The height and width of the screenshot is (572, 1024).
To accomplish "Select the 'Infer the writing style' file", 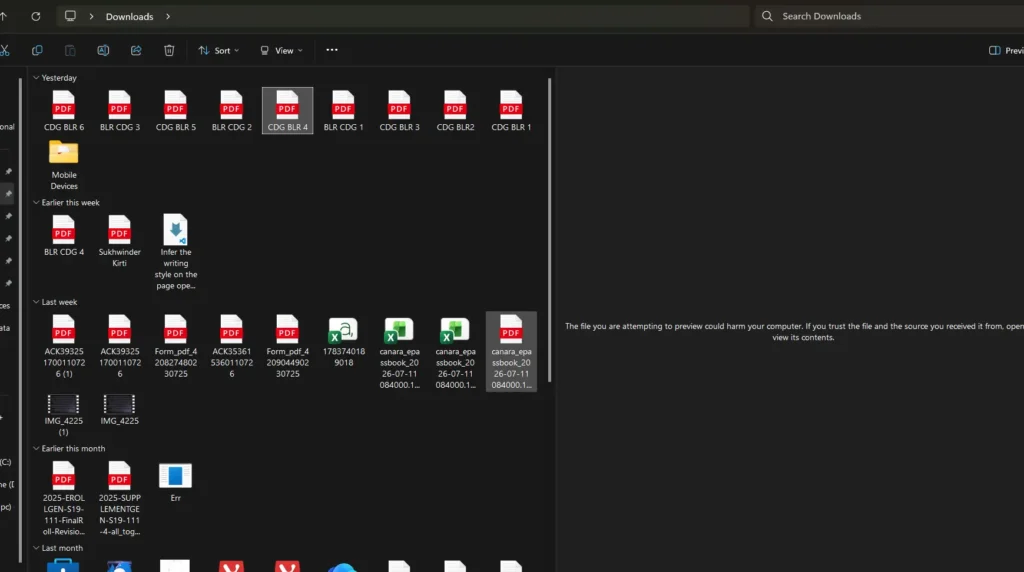I will (176, 252).
